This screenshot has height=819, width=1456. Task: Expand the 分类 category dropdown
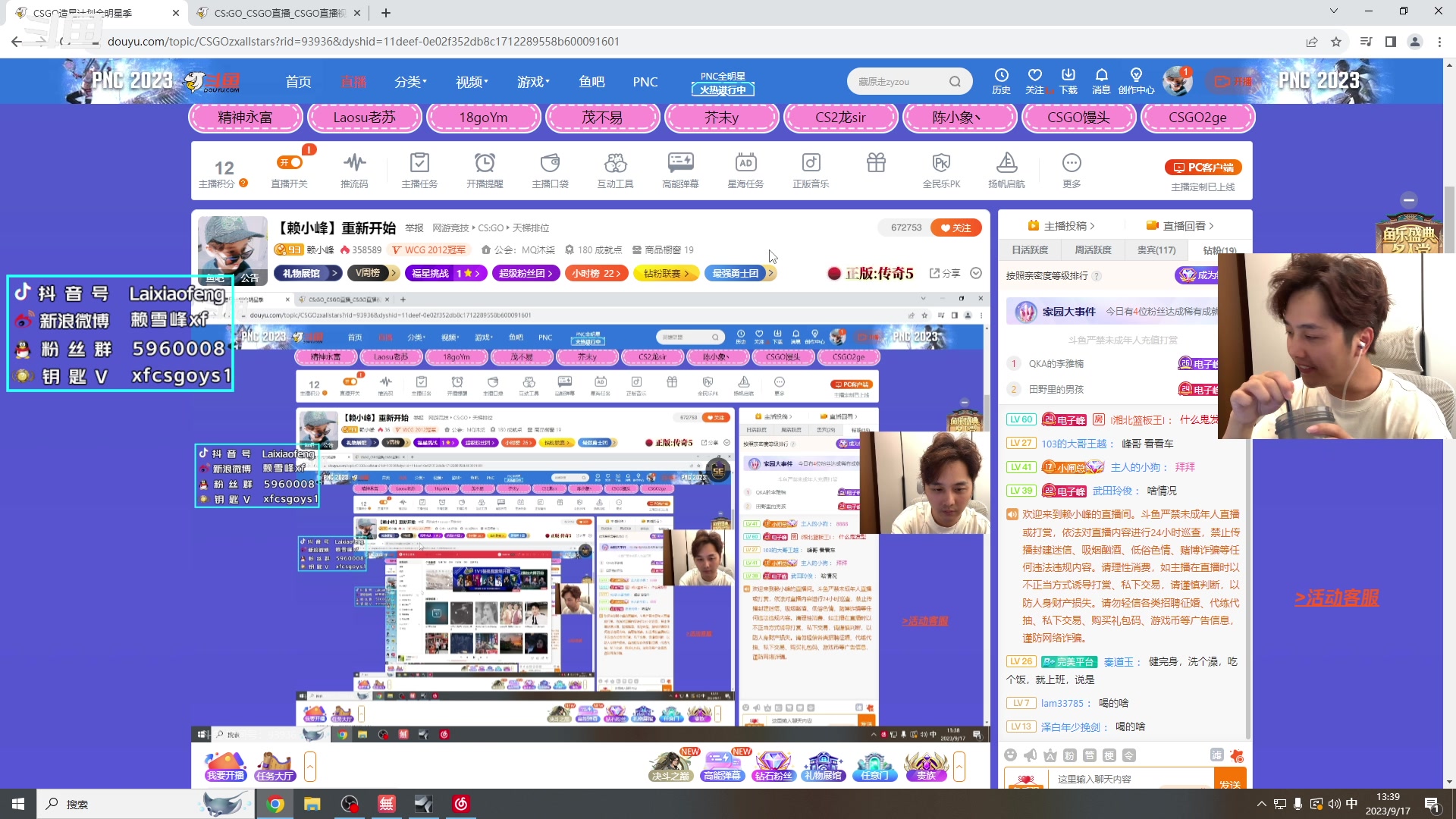click(410, 82)
